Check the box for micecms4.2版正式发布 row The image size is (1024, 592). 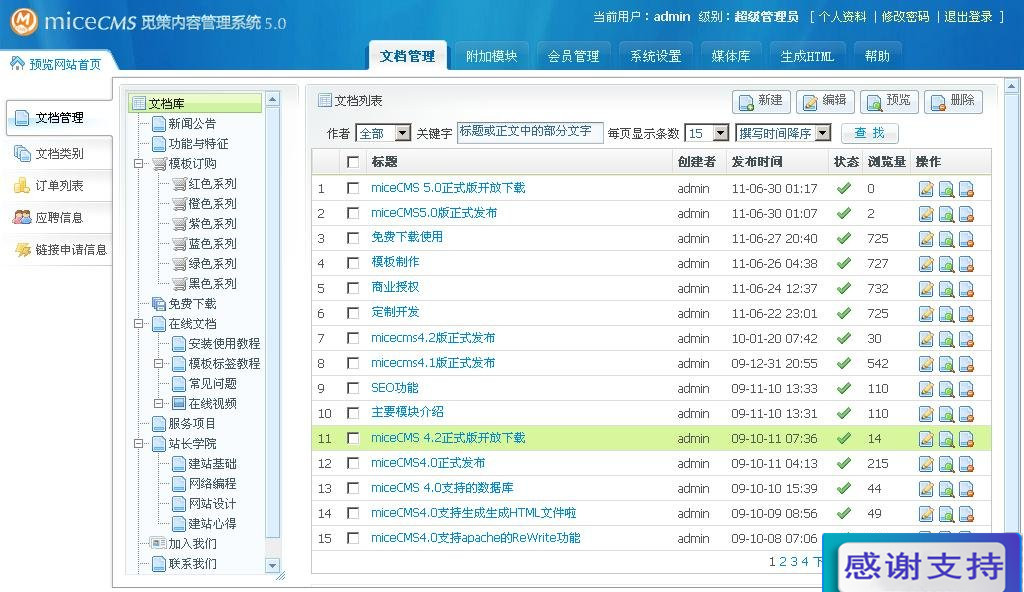click(x=353, y=338)
